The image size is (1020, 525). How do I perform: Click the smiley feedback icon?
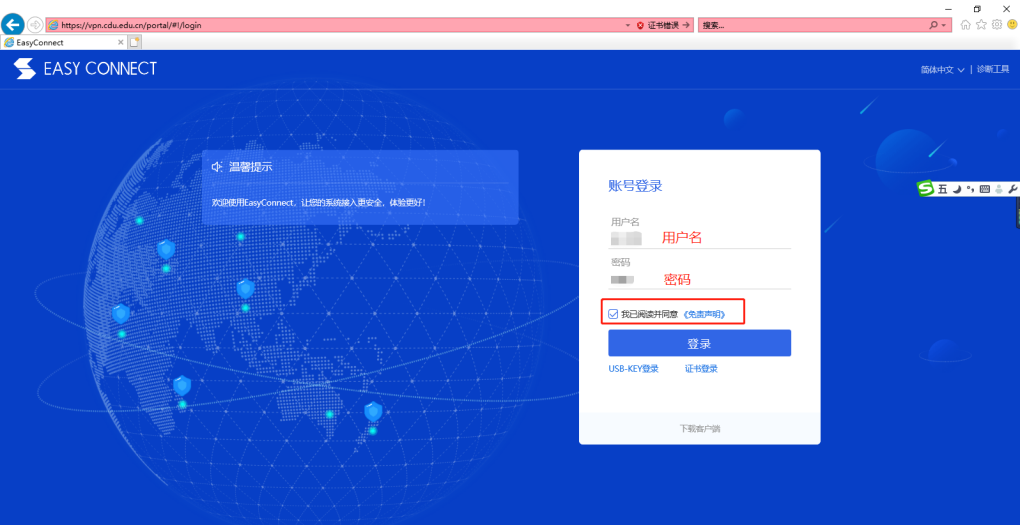point(1012,25)
